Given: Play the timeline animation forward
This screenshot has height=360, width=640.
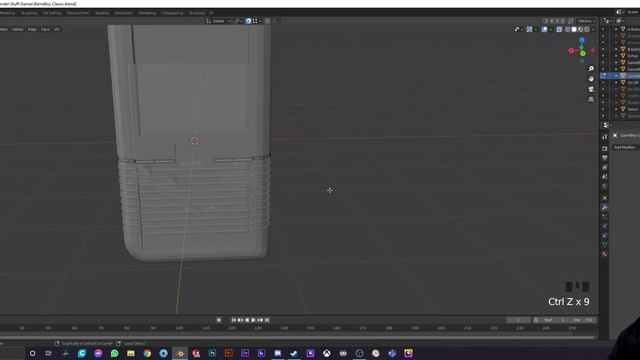Looking at the screenshot, I should pos(253,320).
